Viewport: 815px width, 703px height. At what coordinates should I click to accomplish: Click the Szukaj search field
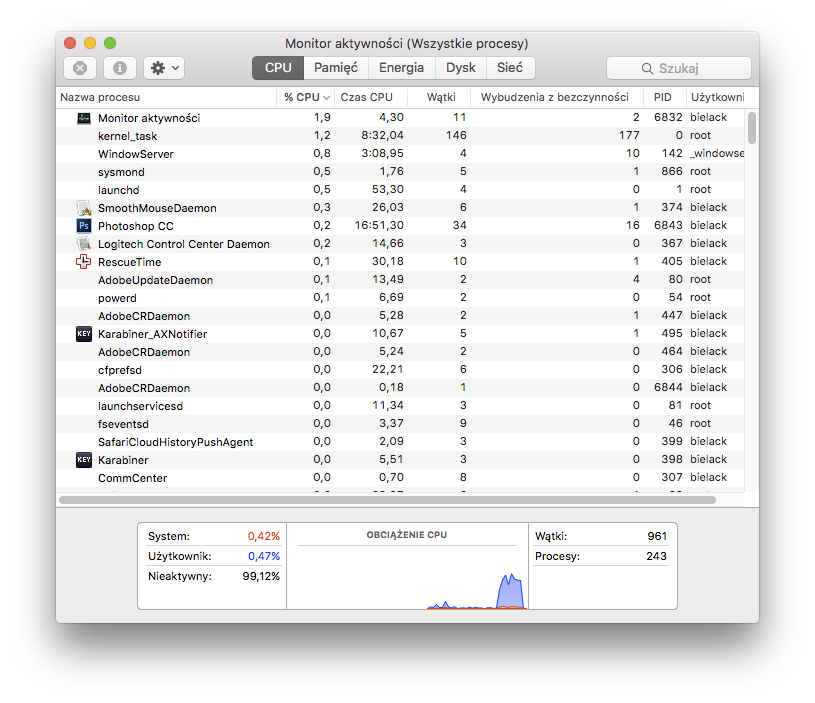pos(679,68)
